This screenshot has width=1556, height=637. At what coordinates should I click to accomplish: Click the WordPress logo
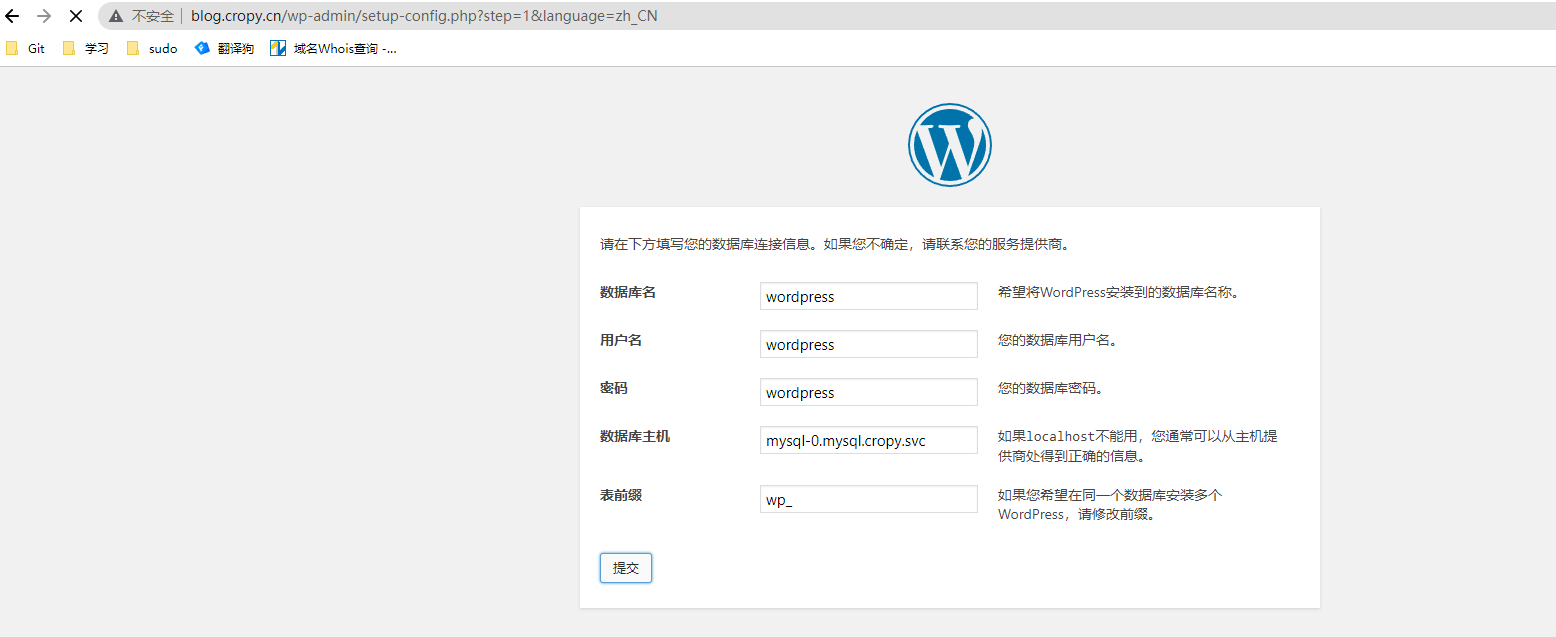click(x=949, y=144)
